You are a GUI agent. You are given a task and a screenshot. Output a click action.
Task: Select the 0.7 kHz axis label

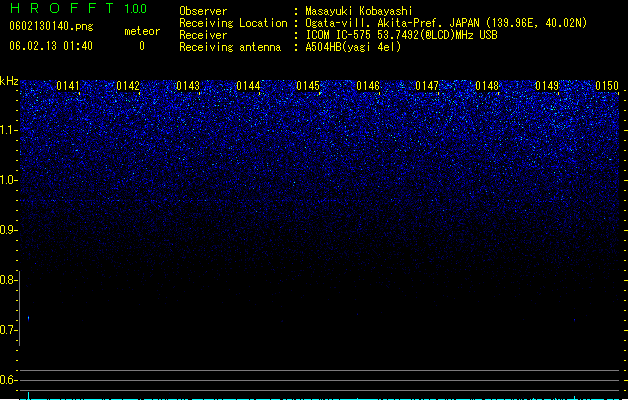tap(8, 330)
